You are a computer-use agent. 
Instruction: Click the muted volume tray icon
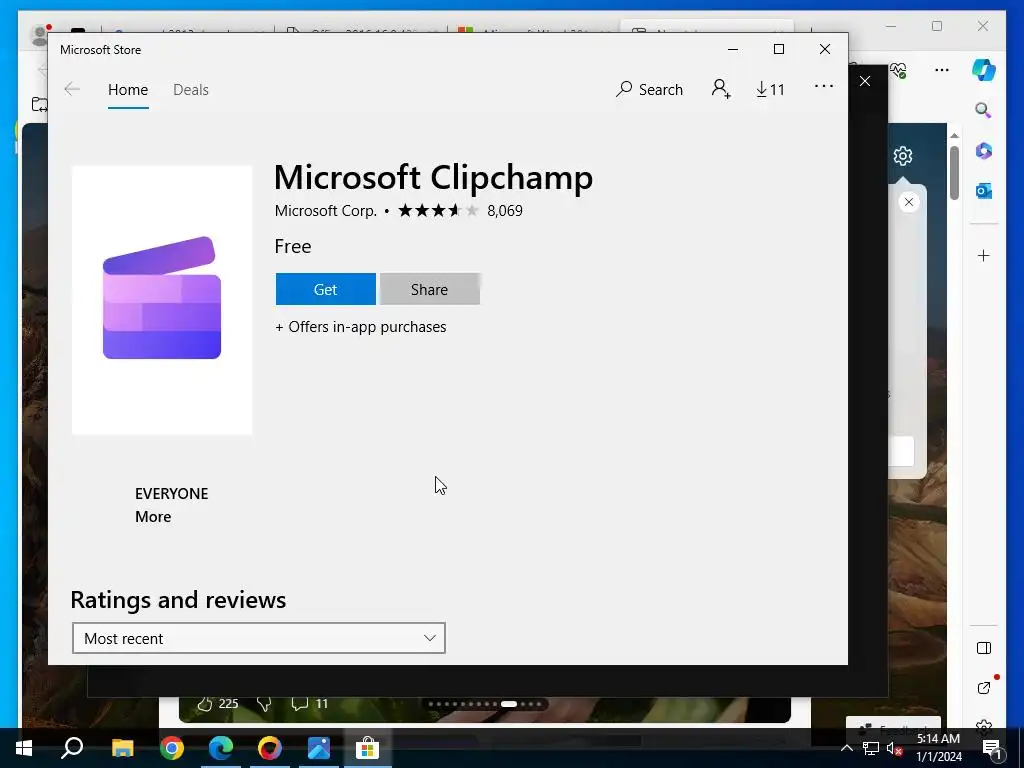tap(894, 748)
